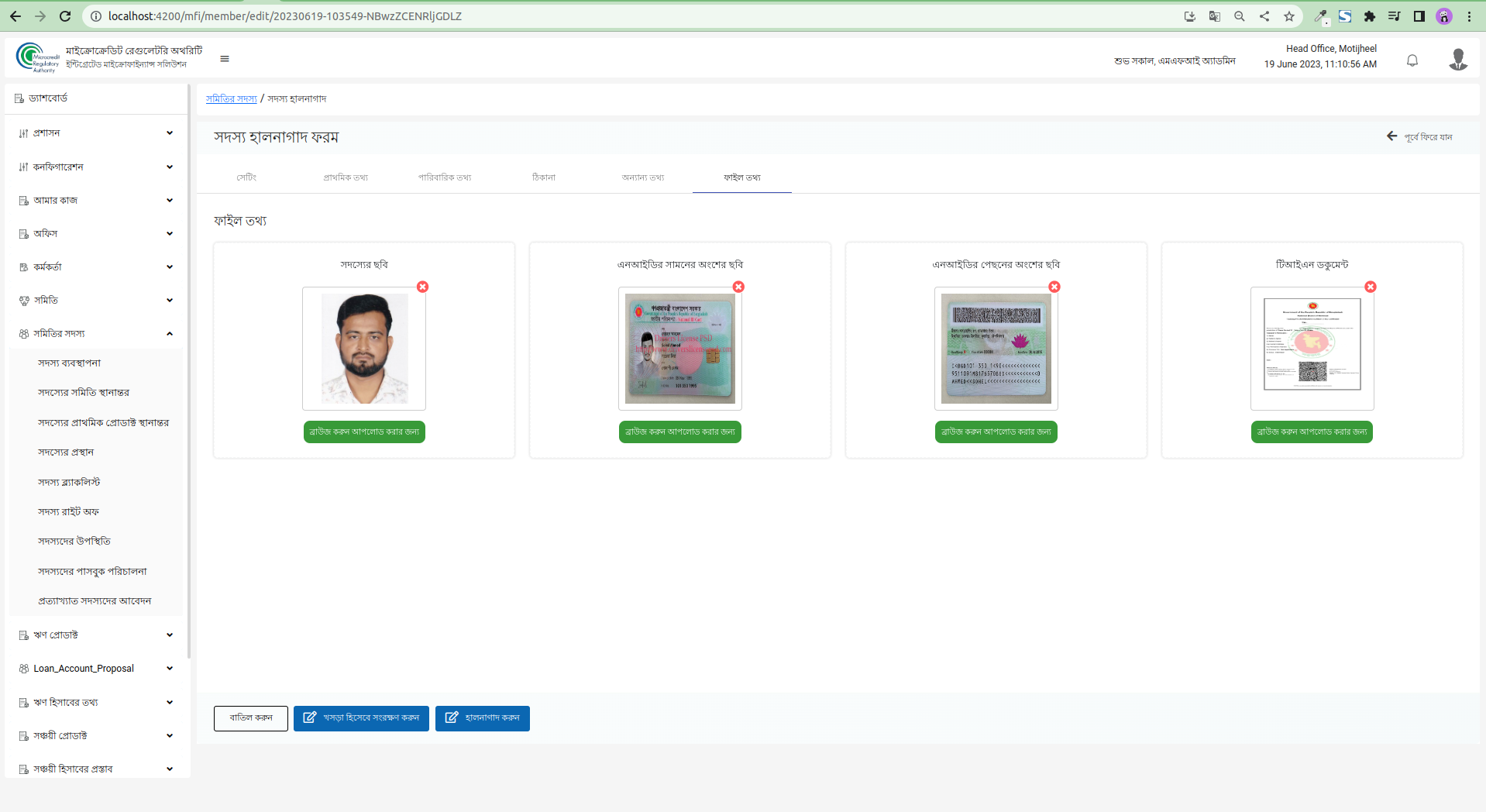The image size is (1486, 812).
Task: Switch to the অন্যান্য তথ্য tab
Action: 643,177
